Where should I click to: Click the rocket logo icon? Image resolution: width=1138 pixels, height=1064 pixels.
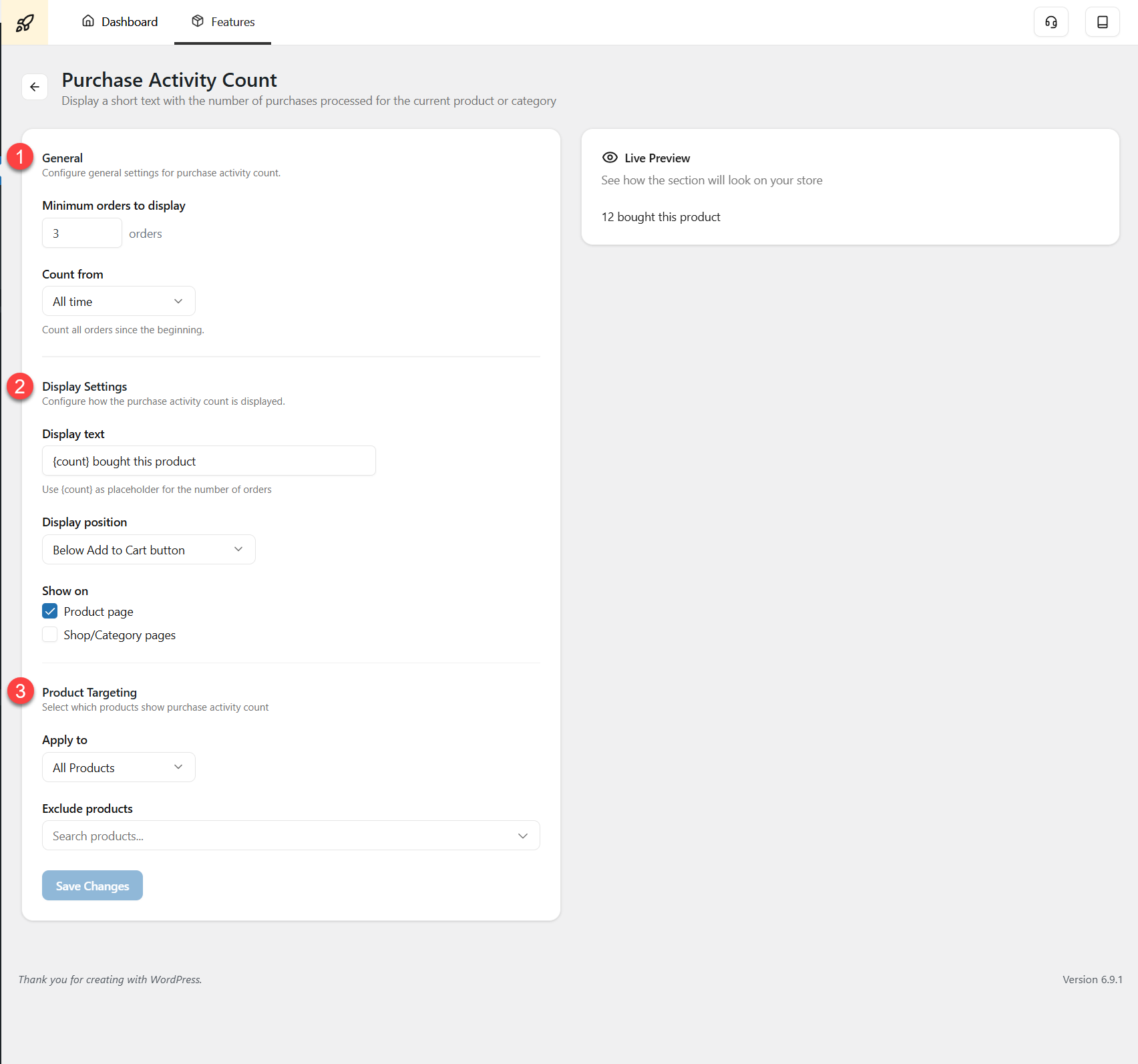point(25,23)
